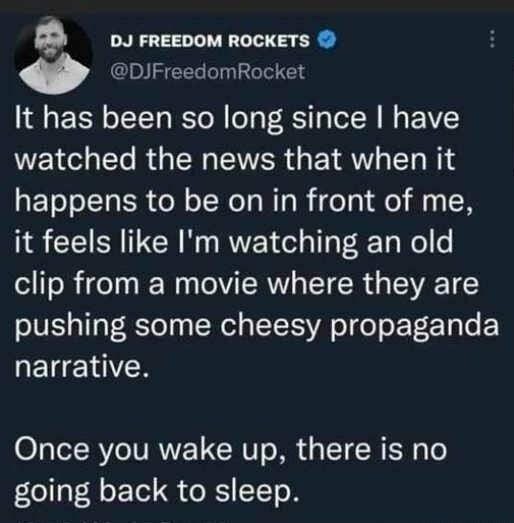Click the final line 'going back to sleep.'
The height and width of the screenshot is (523, 514).
156,492
